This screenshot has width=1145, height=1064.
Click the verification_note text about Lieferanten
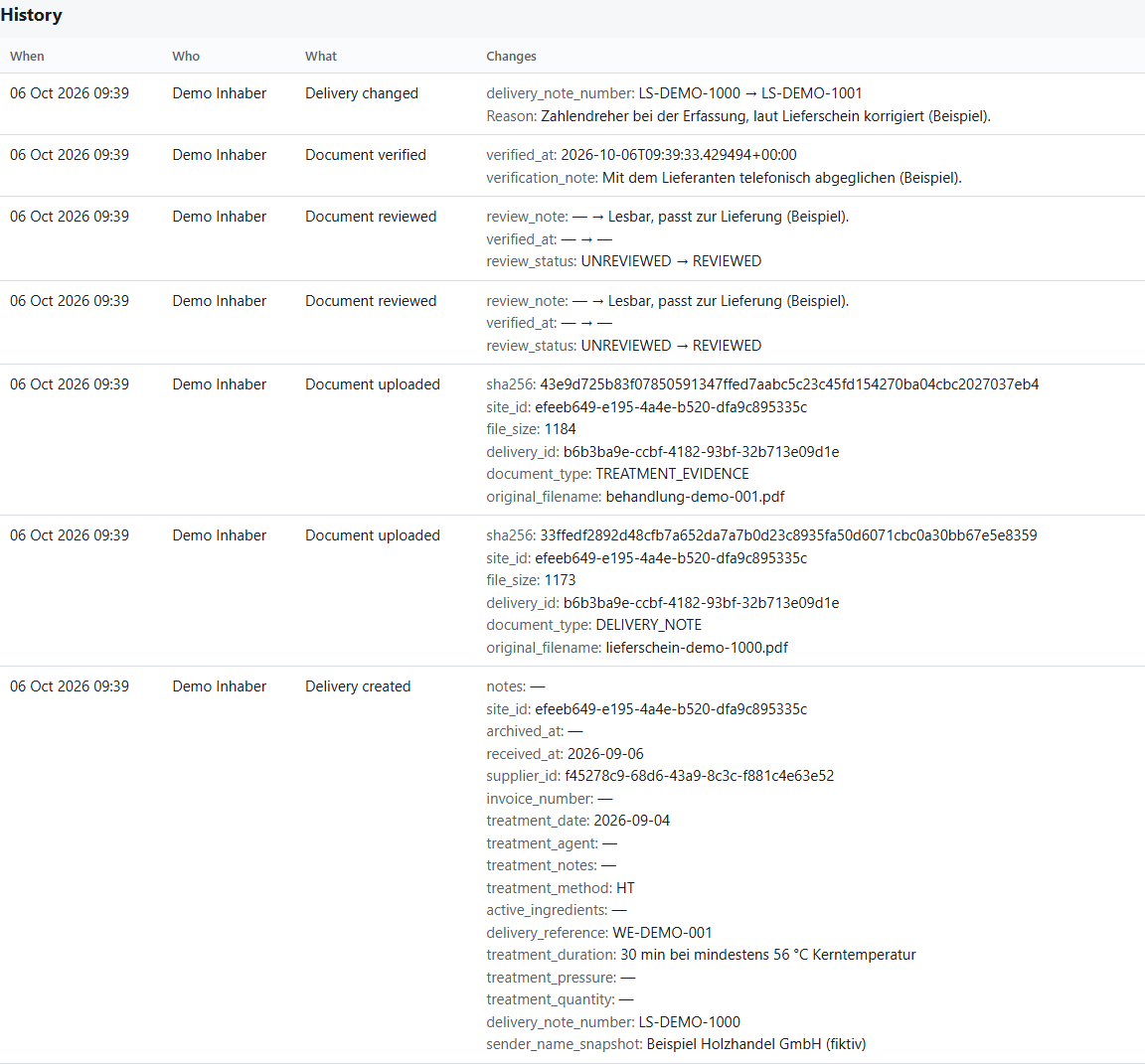[782, 177]
